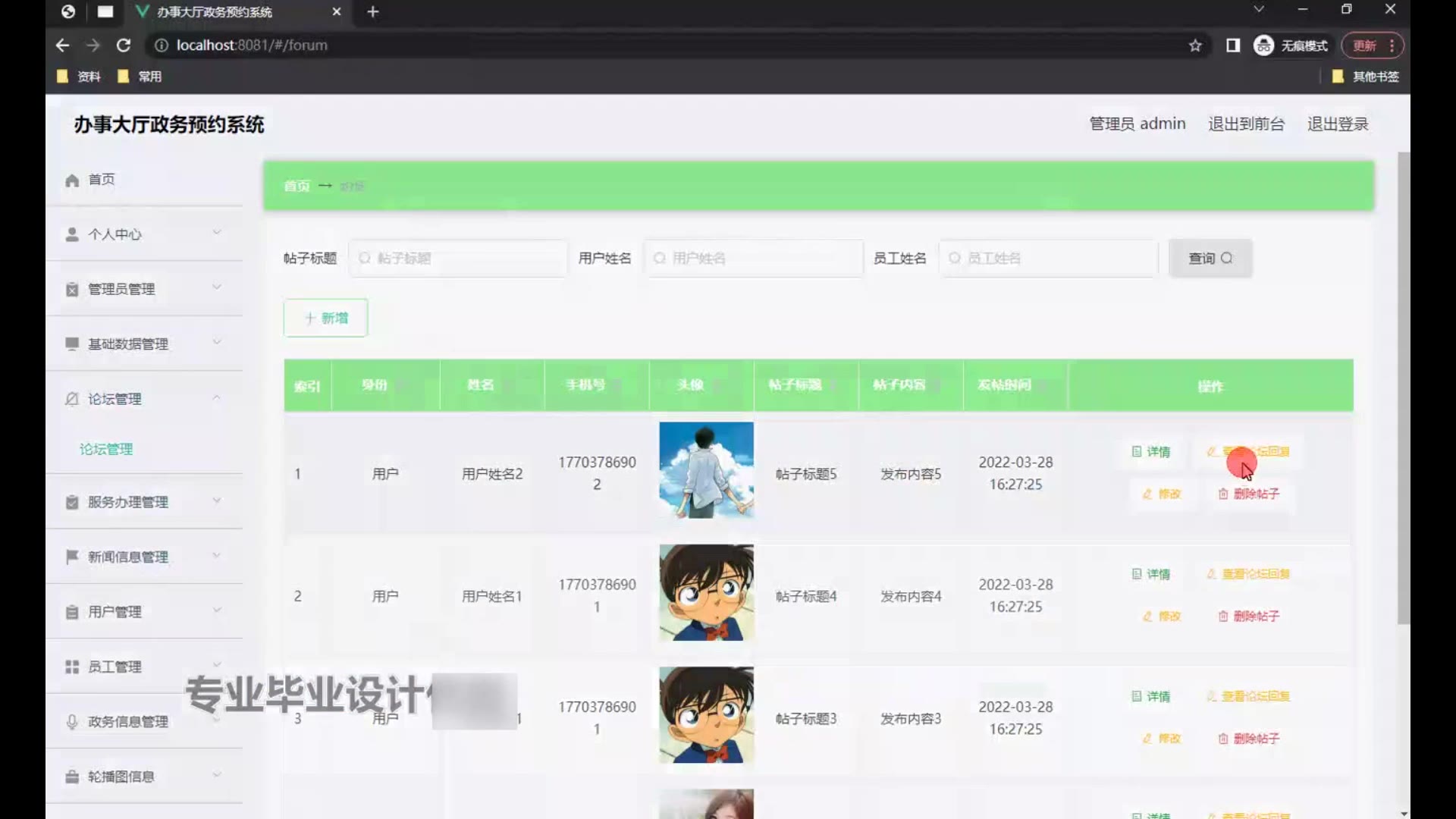Click the icon beside 轮播图信息

point(72,777)
